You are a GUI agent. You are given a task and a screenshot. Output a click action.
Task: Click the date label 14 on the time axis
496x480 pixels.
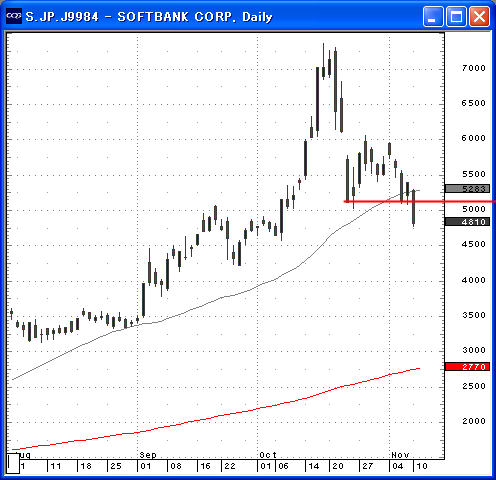click(x=313, y=466)
